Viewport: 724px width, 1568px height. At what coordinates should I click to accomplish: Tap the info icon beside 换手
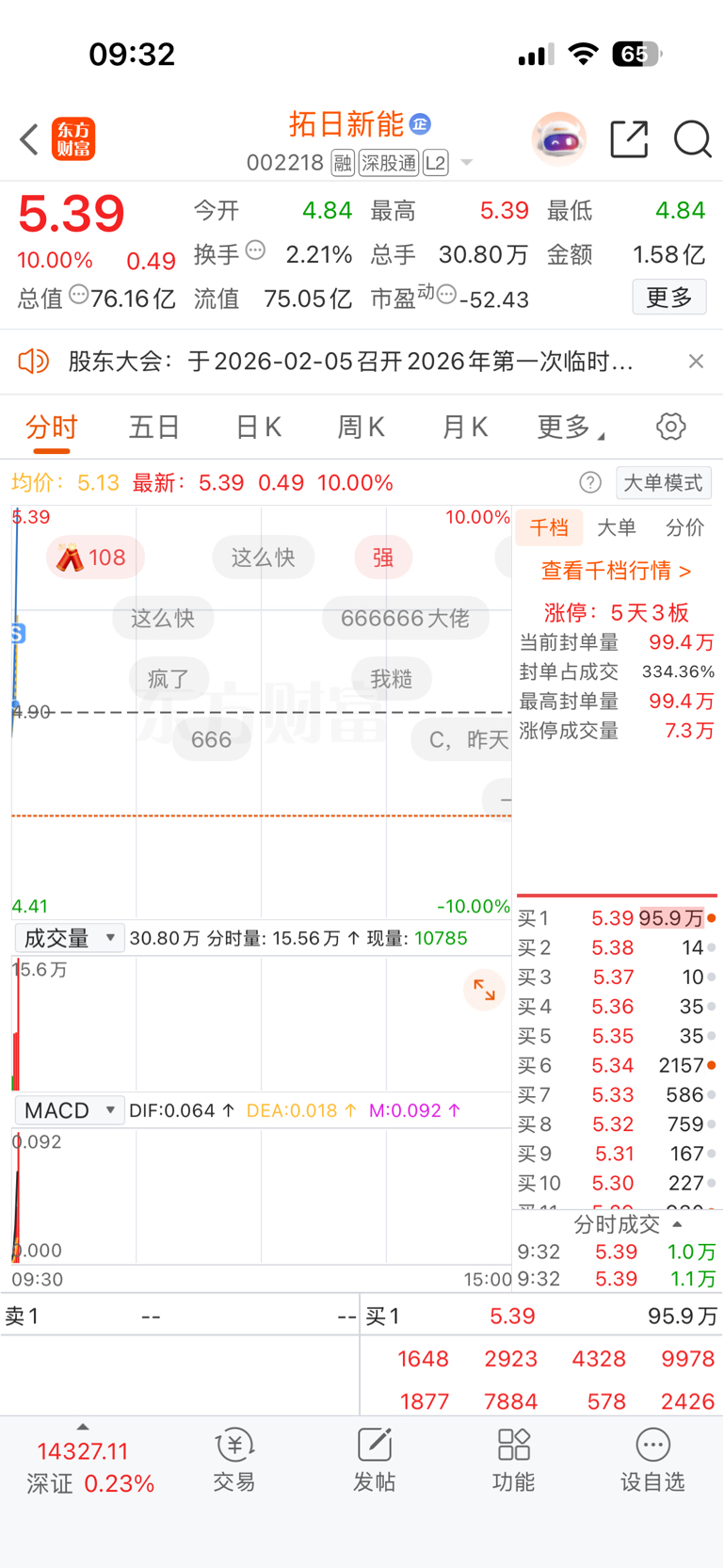255,251
